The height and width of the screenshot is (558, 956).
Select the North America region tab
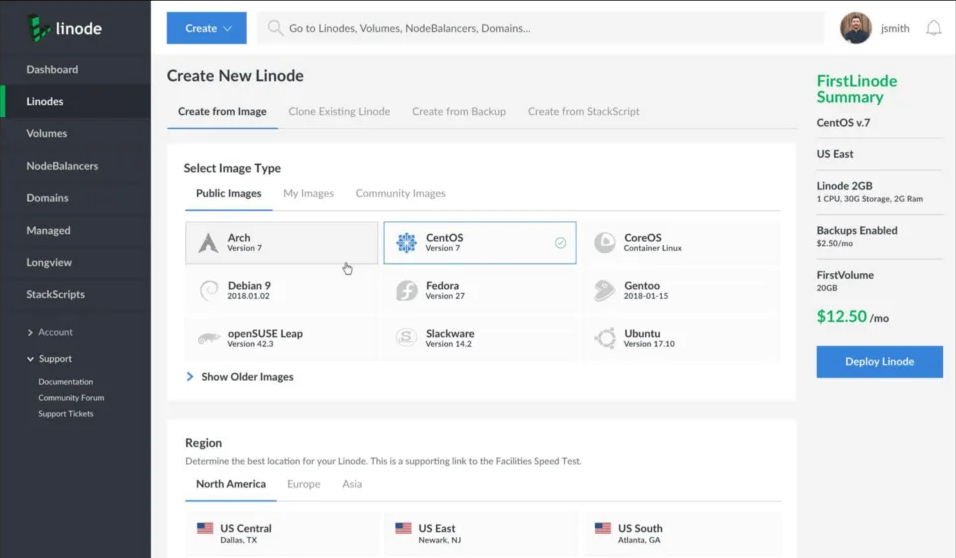[x=231, y=484]
